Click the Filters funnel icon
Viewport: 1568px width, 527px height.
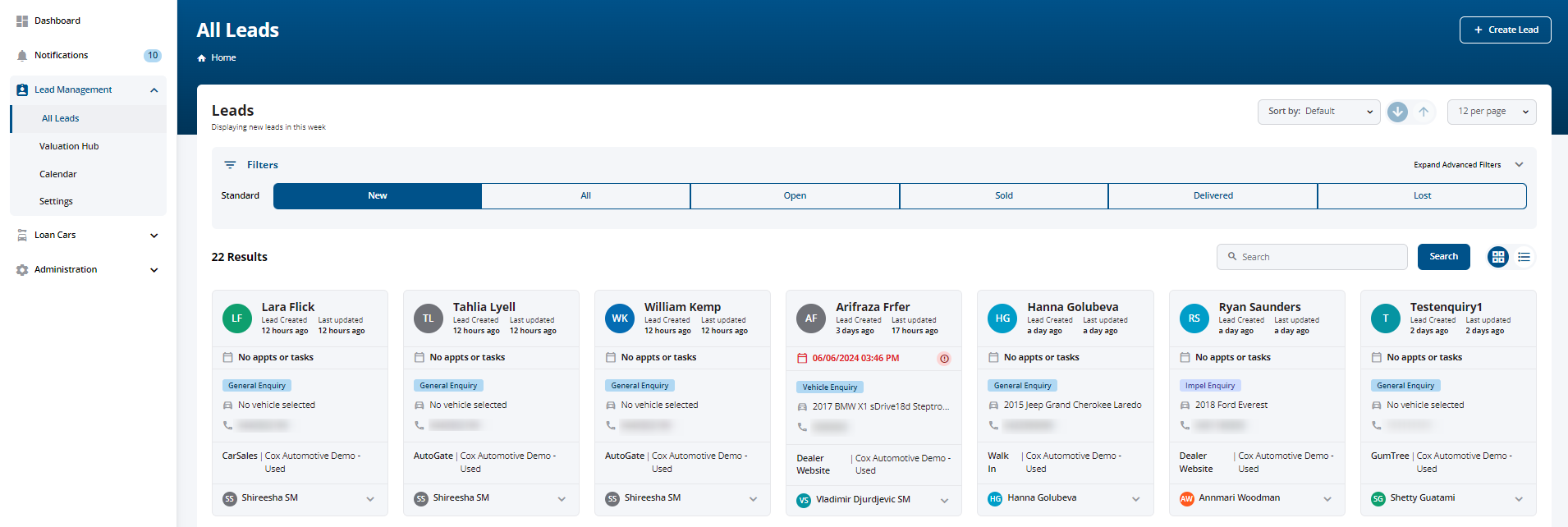(230, 165)
